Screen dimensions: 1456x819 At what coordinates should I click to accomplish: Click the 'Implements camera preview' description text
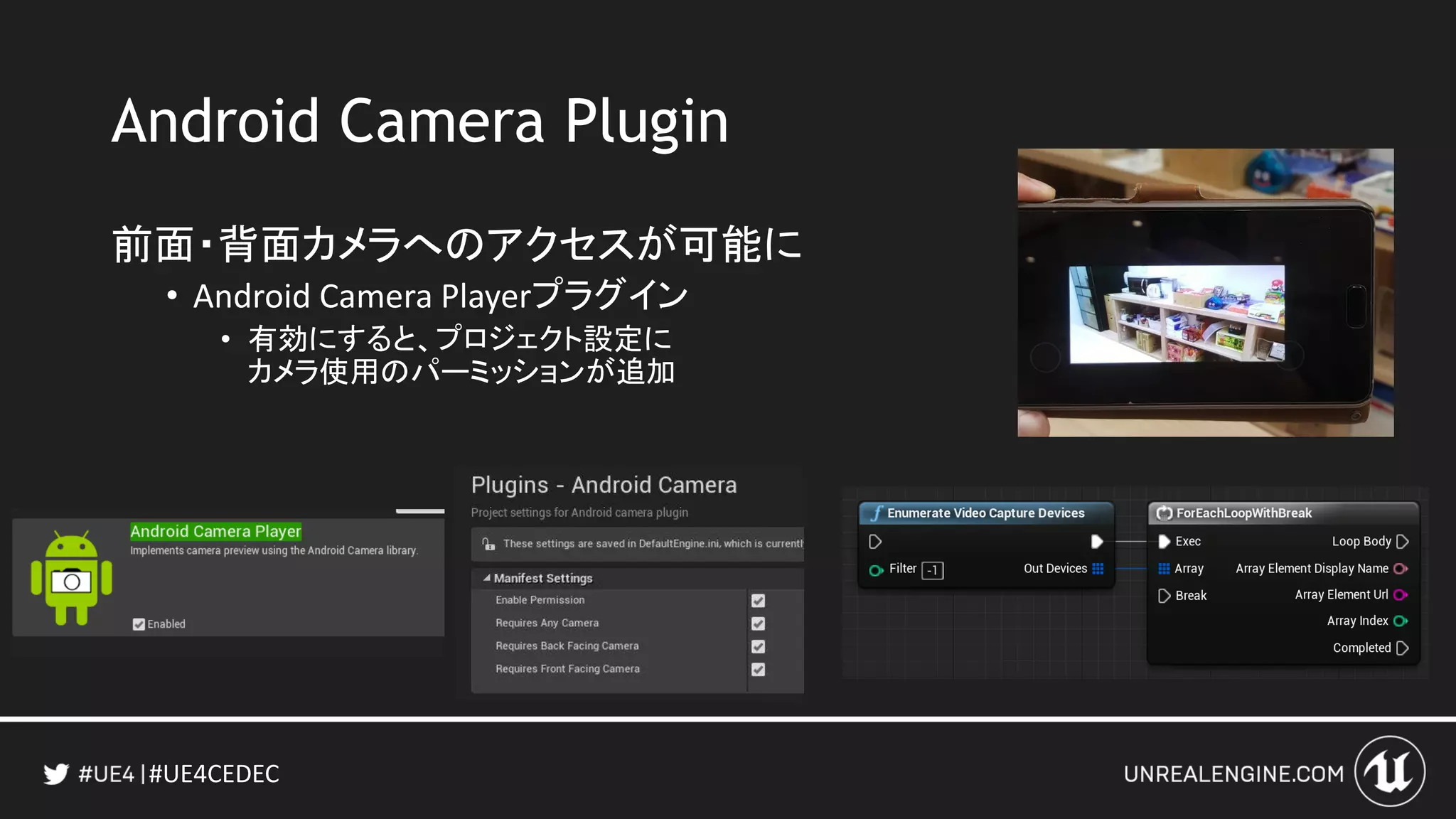(274, 550)
